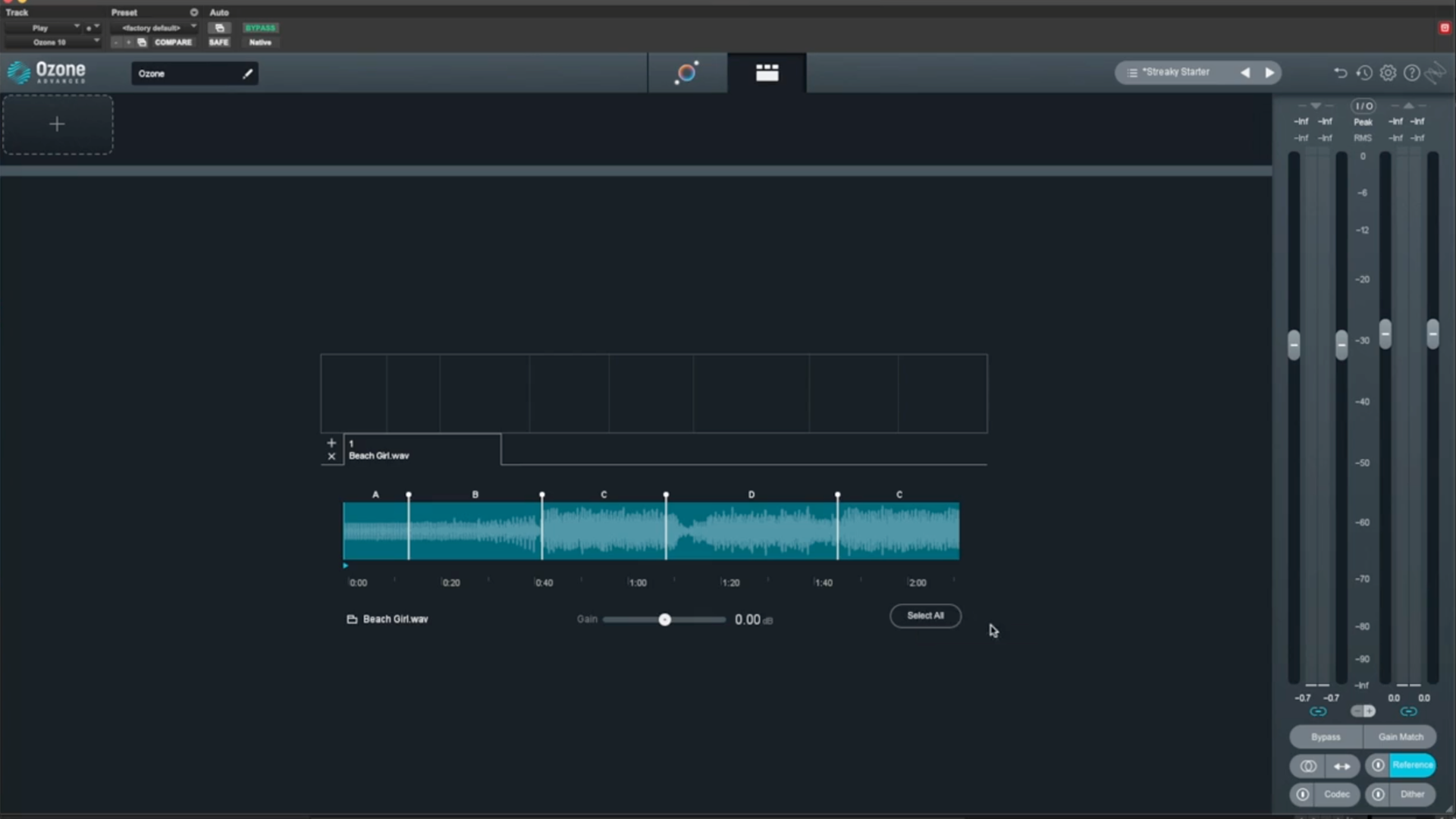Click the undo arrow icon
This screenshot has height=819, width=1456.
(1340, 73)
